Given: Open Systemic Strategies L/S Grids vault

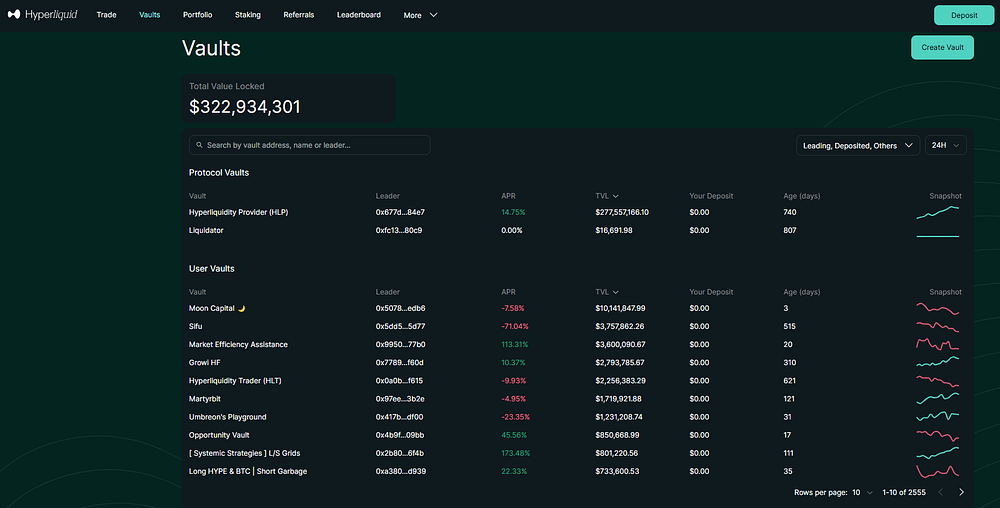Looking at the screenshot, I should point(244,453).
